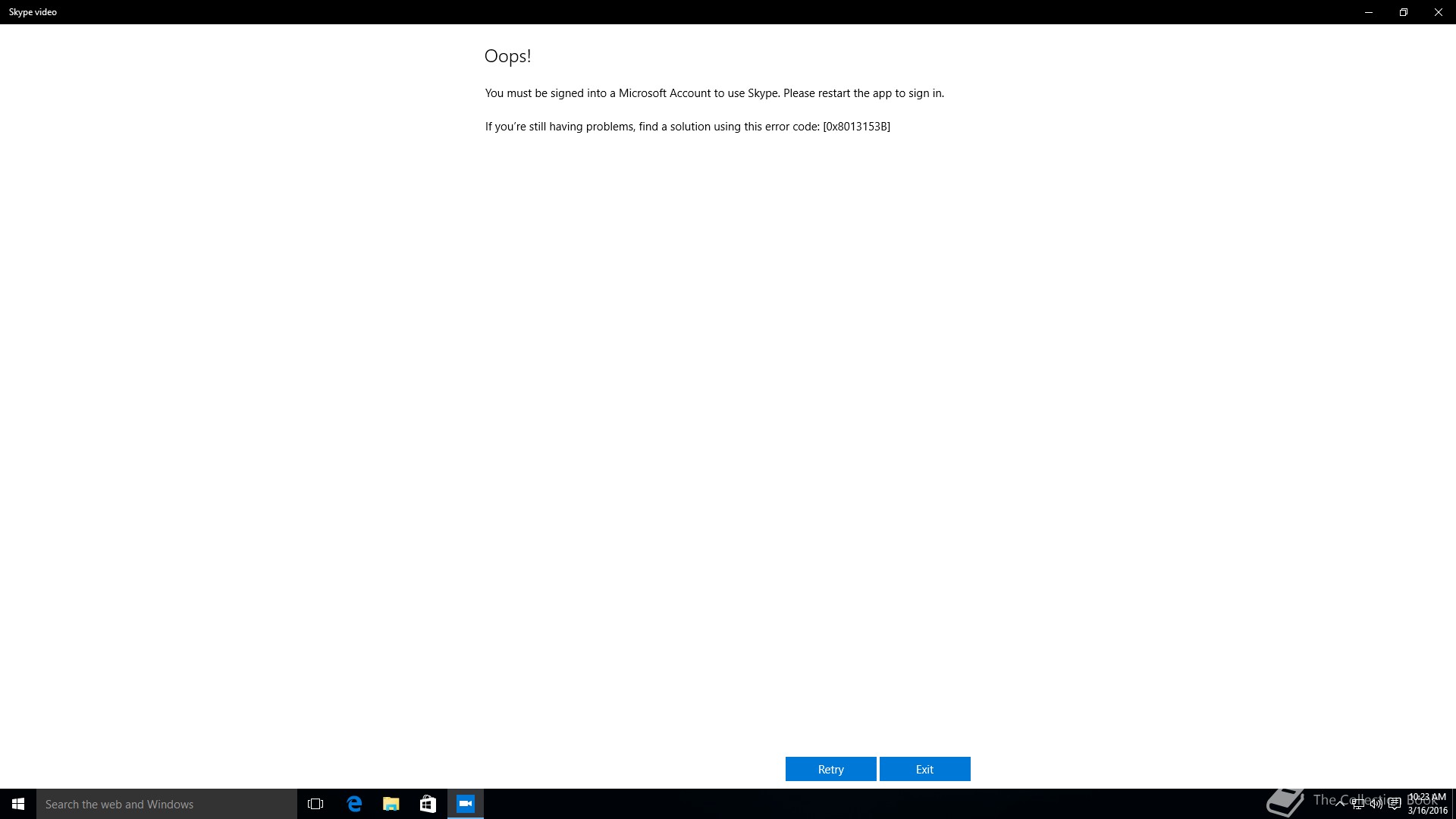Viewport: 1456px width, 819px height.
Task: Restore down the Skype video window
Action: coord(1404,12)
